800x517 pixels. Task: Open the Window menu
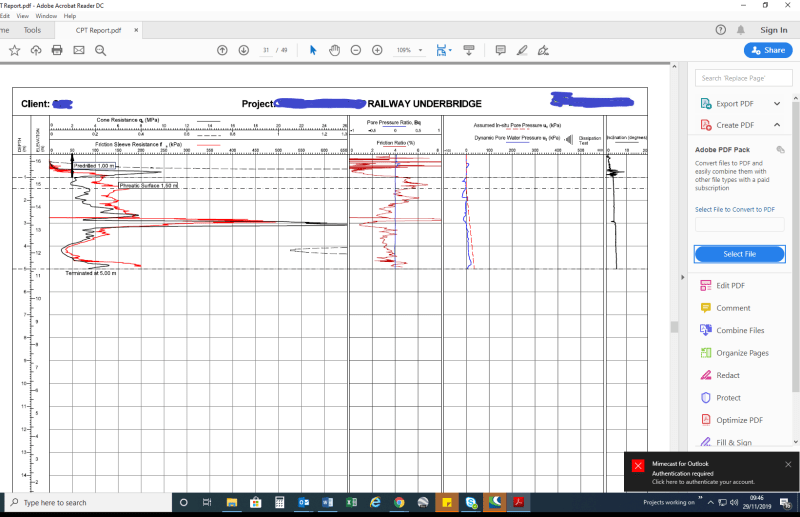point(46,16)
